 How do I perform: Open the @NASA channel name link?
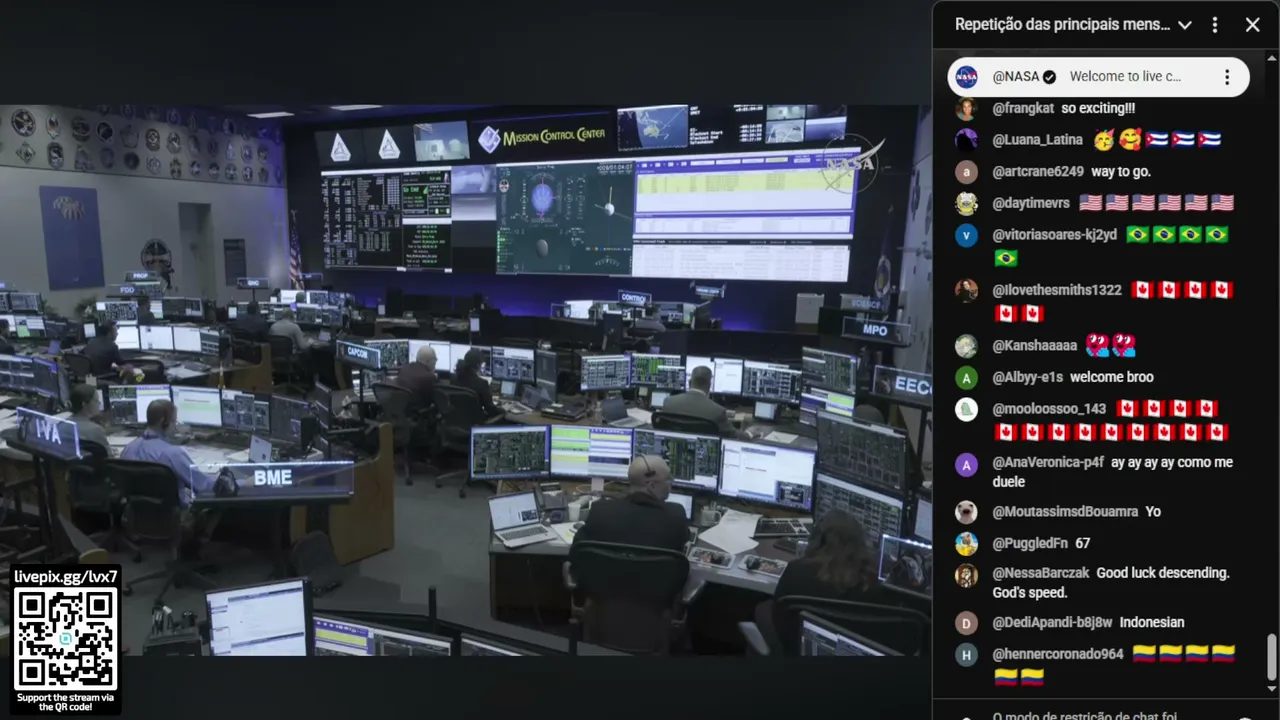point(1016,77)
